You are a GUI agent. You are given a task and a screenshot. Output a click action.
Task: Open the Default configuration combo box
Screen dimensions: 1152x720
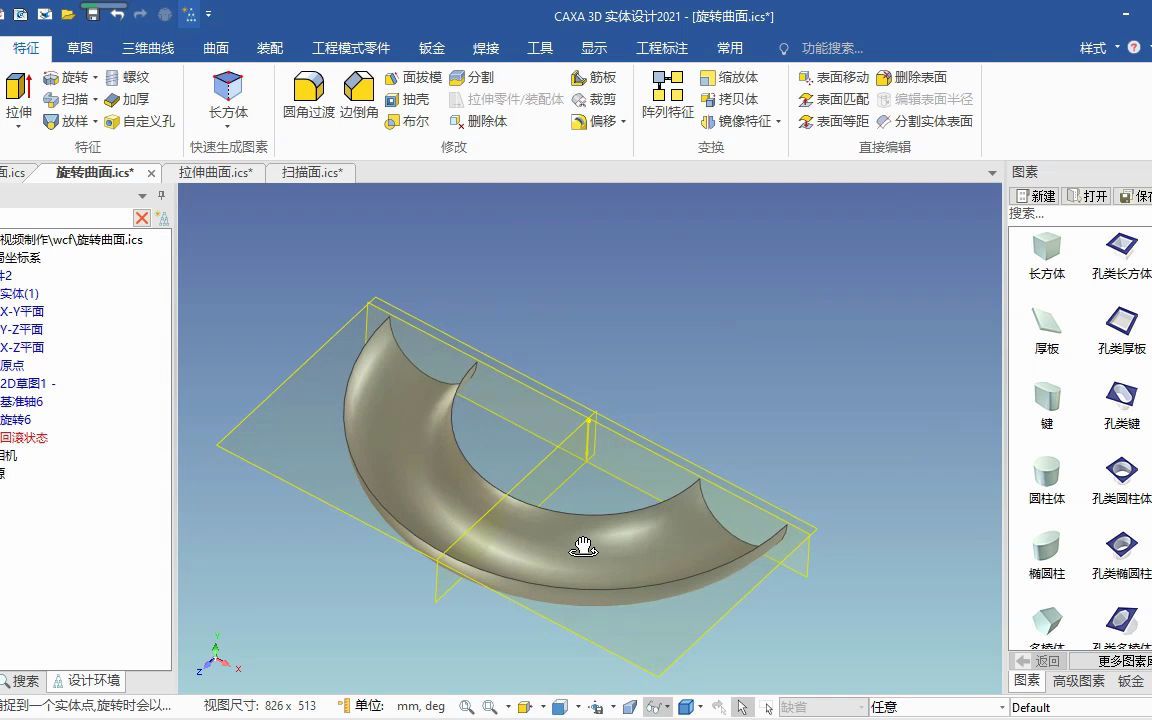click(1081, 708)
